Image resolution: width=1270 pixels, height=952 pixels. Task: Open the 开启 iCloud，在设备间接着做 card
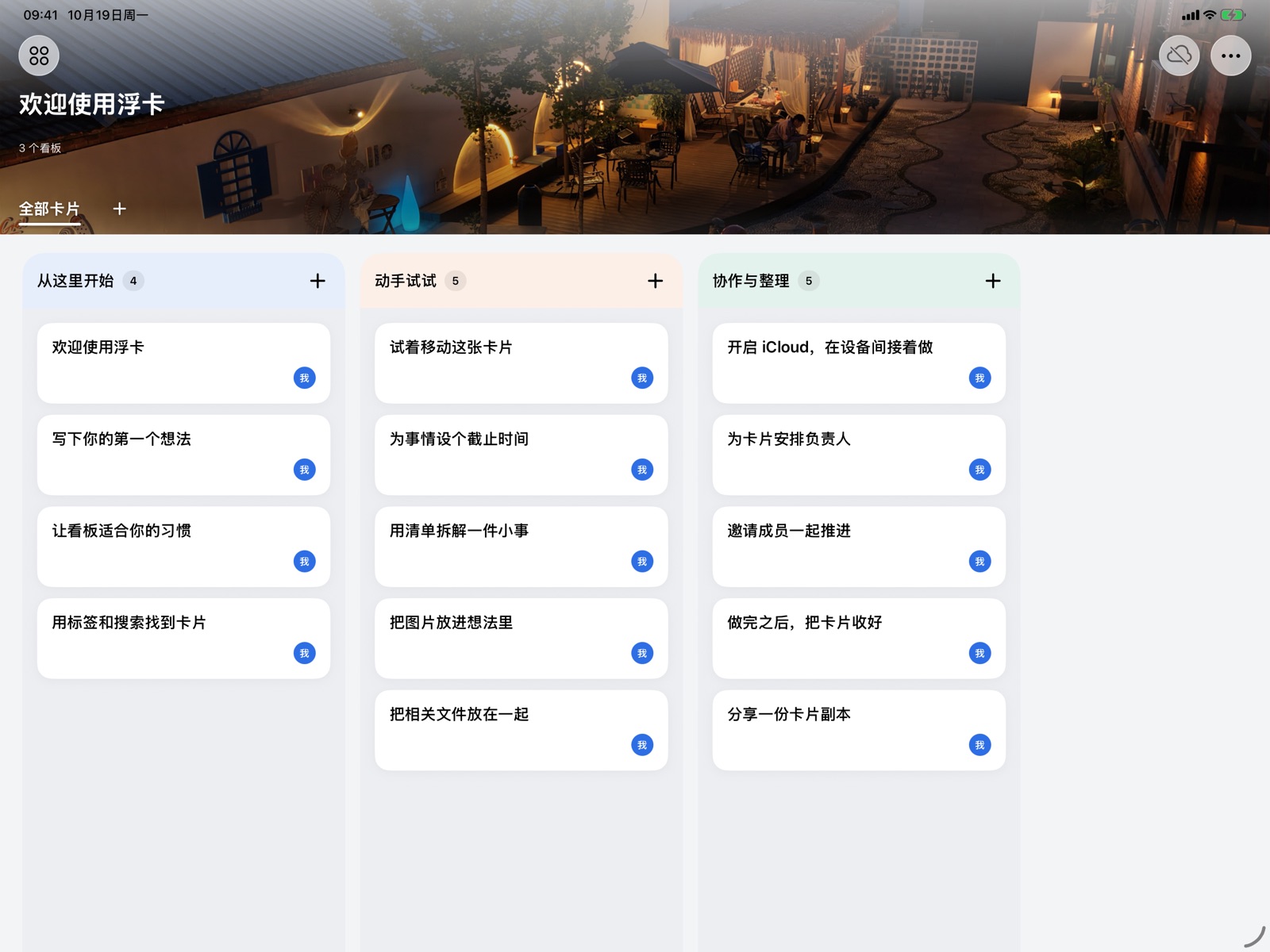[x=859, y=363]
